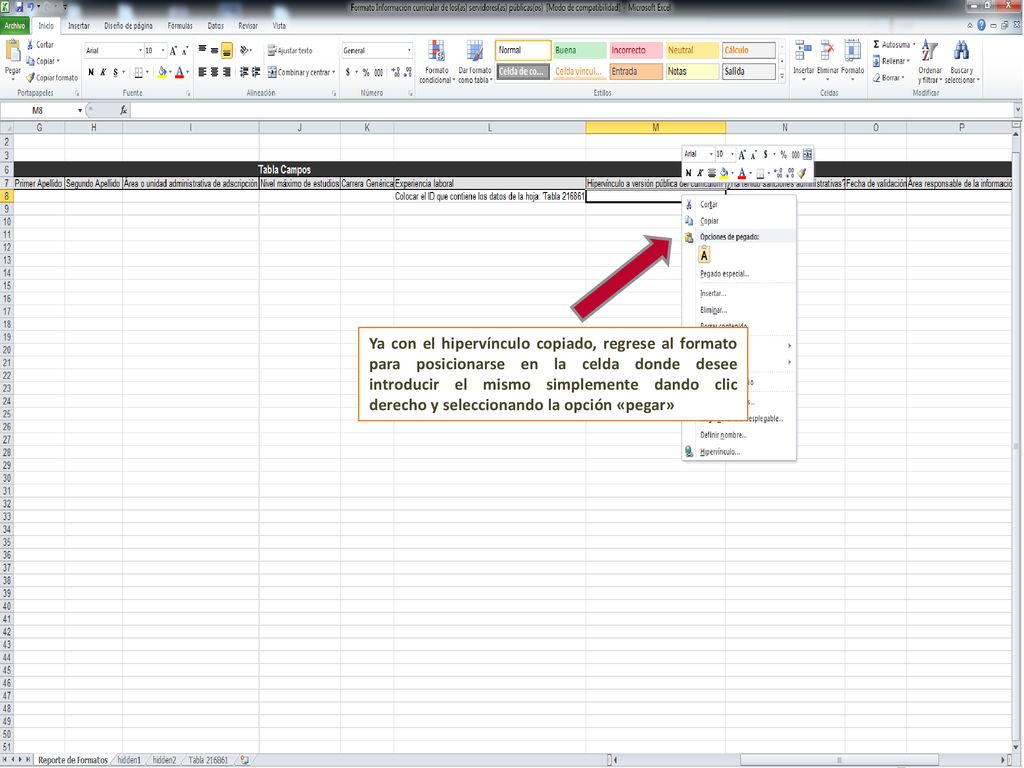This screenshot has height=768, width=1024.
Task: Click decrease indent icon in ribbon
Action: click(x=244, y=72)
